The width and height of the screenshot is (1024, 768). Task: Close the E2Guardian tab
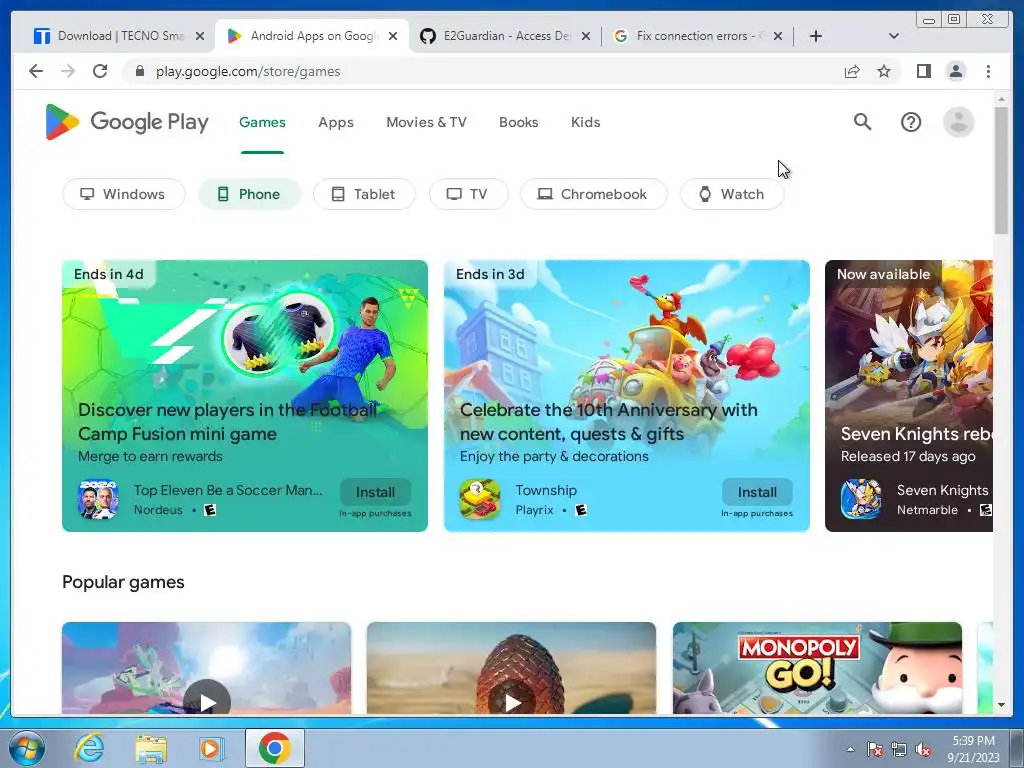(586, 36)
